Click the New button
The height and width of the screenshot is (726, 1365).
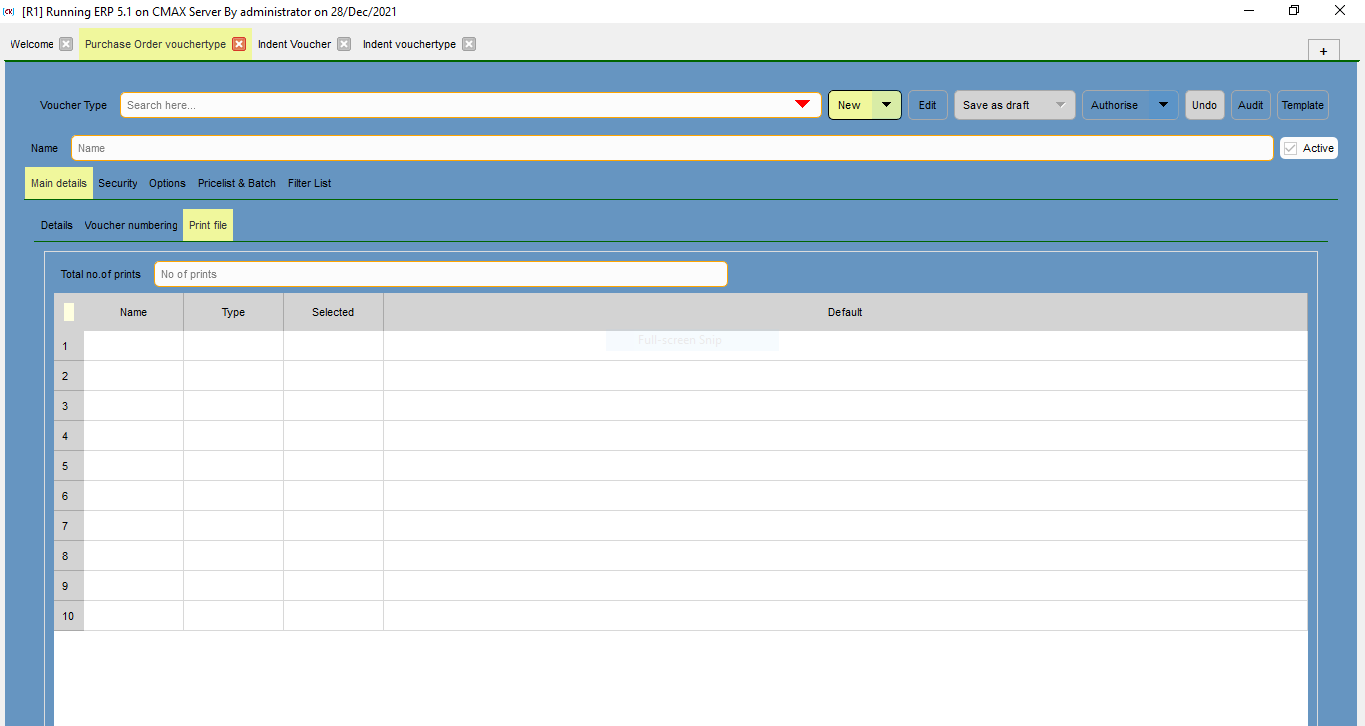click(x=850, y=105)
